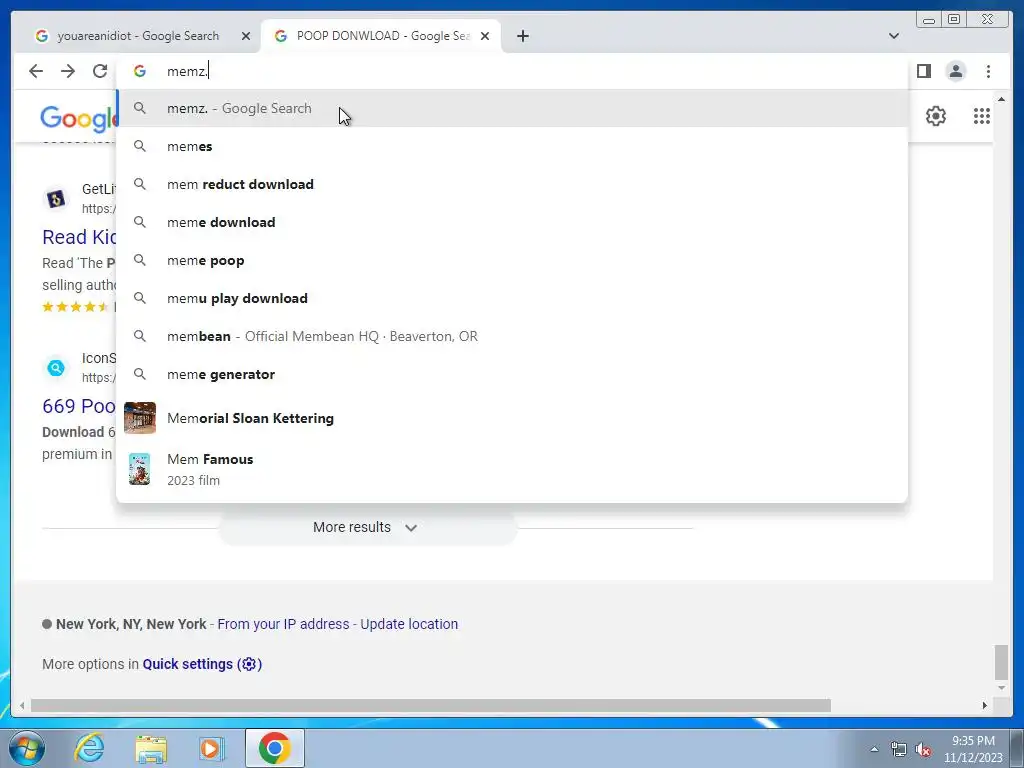Click the 'Update location' link
This screenshot has width=1024, height=768.
(409, 624)
